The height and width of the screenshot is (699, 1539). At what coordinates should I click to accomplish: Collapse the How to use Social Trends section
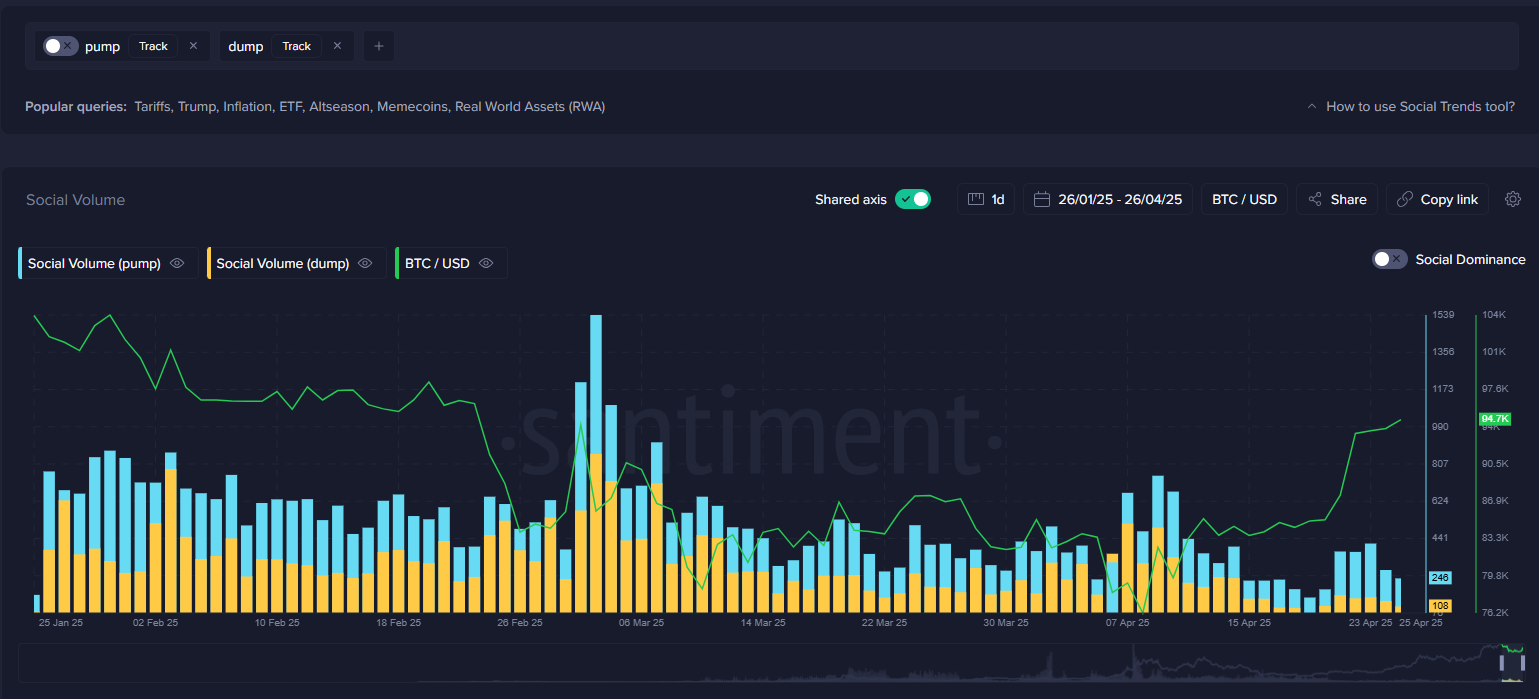click(x=1311, y=105)
